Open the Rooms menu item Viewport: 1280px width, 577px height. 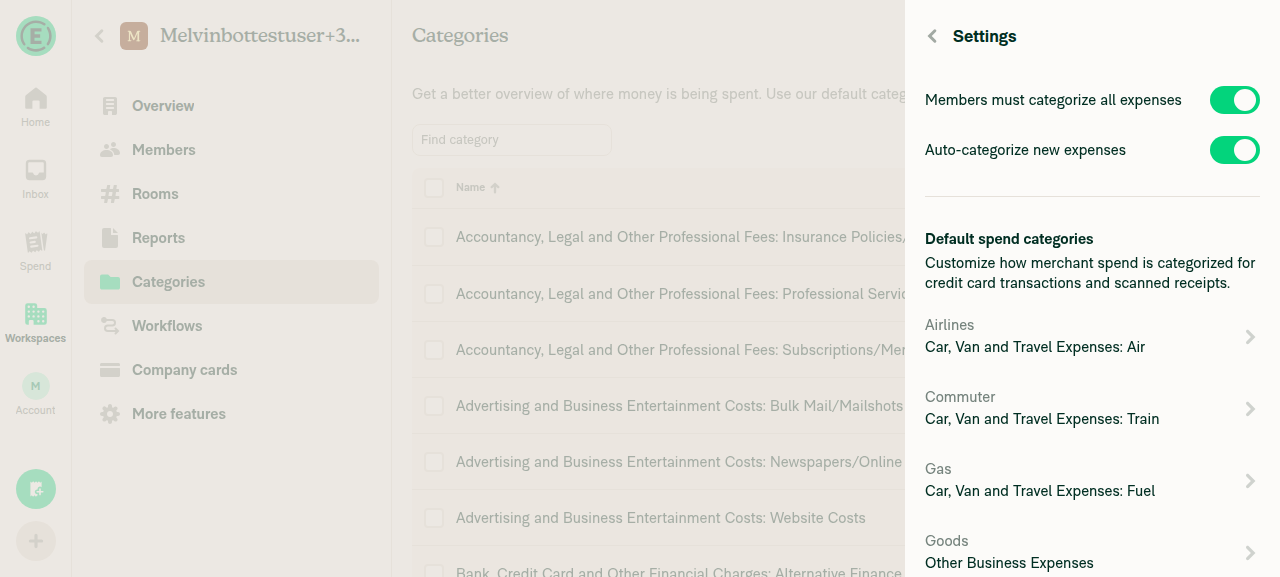(231, 194)
